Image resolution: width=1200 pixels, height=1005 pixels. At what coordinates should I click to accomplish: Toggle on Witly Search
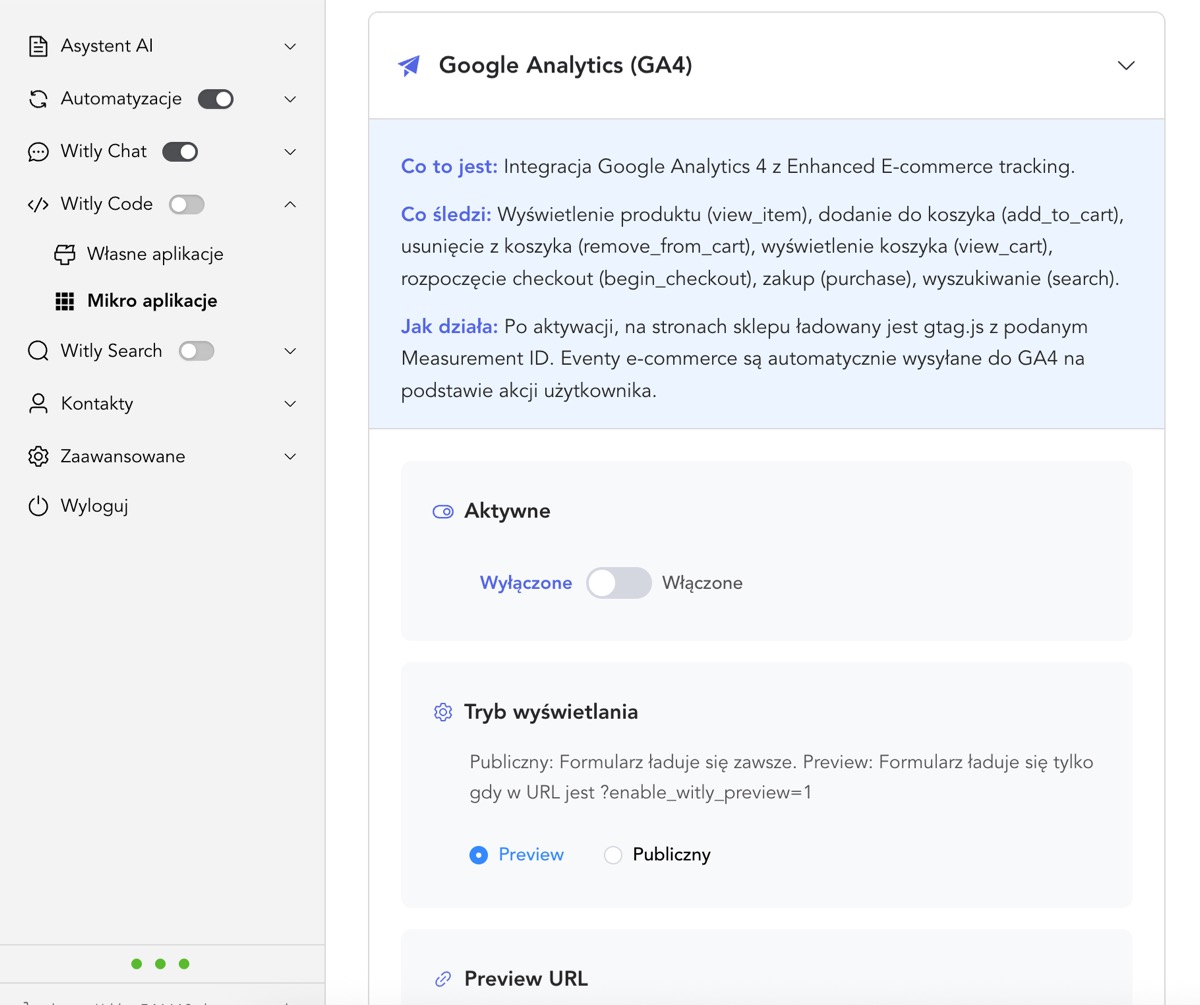click(196, 350)
